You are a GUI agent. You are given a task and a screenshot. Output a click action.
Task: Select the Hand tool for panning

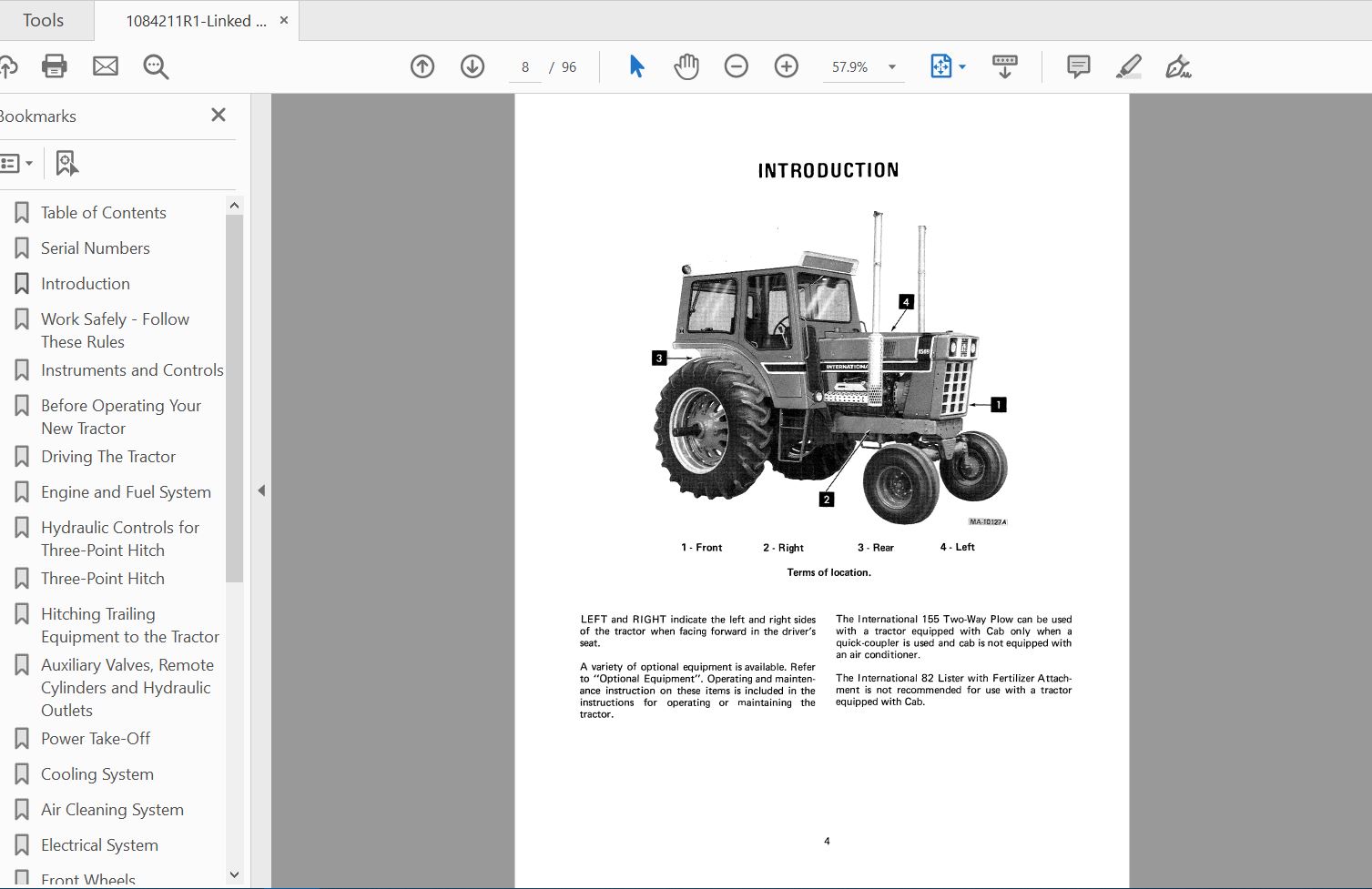[x=686, y=66]
